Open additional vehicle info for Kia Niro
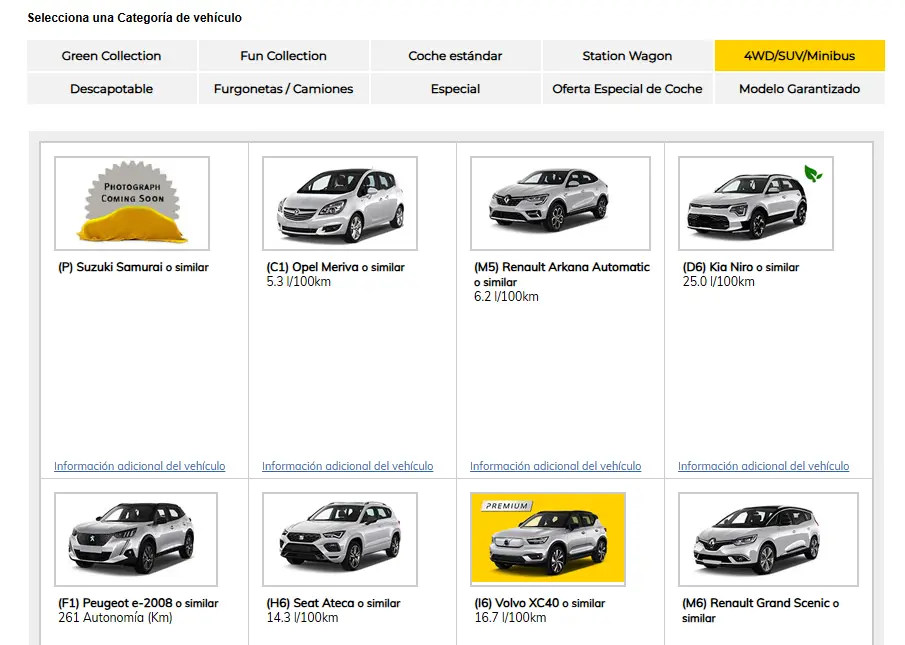 click(764, 466)
